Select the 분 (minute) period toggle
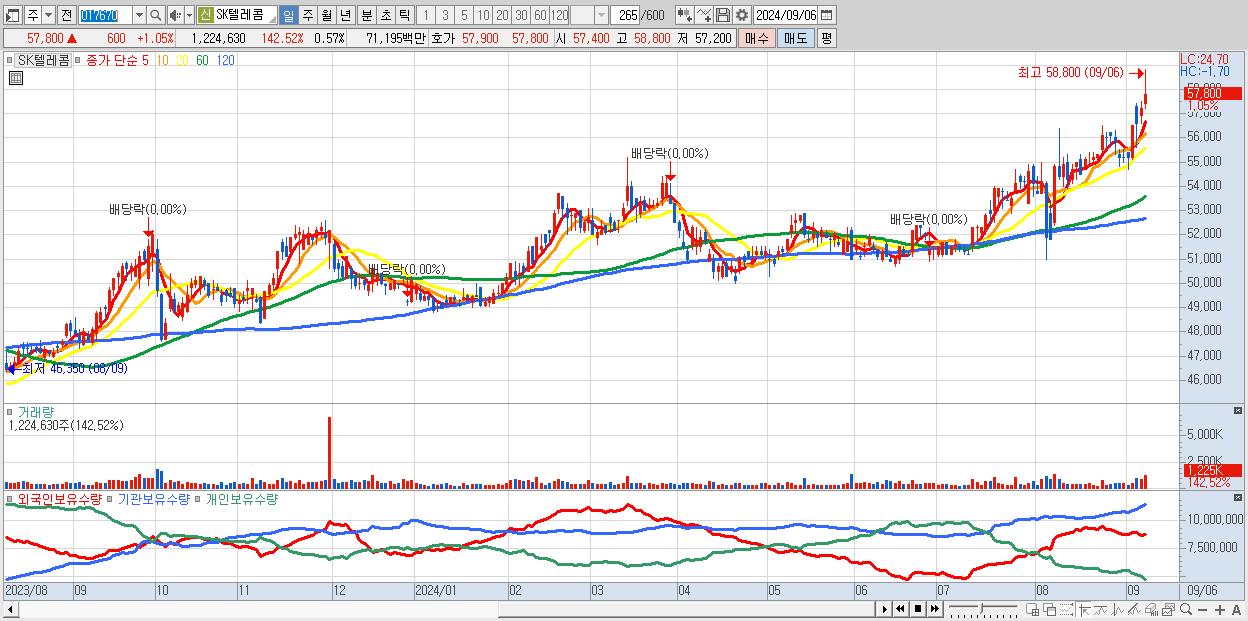This screenshot has height=621, width=1248. 366,16
